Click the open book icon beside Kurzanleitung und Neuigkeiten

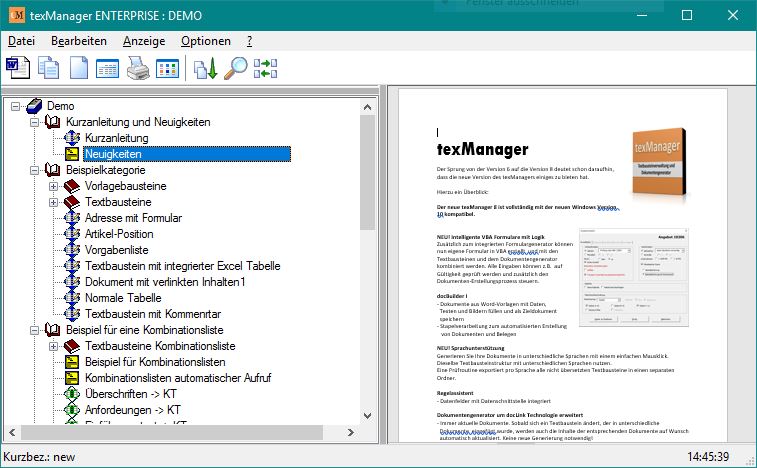[x=53, y=122]
